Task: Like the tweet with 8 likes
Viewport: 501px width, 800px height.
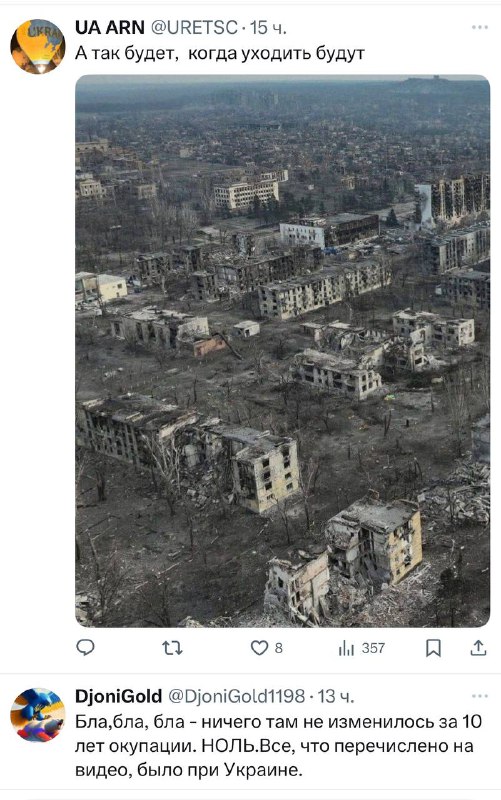Action: coord(259,648)
